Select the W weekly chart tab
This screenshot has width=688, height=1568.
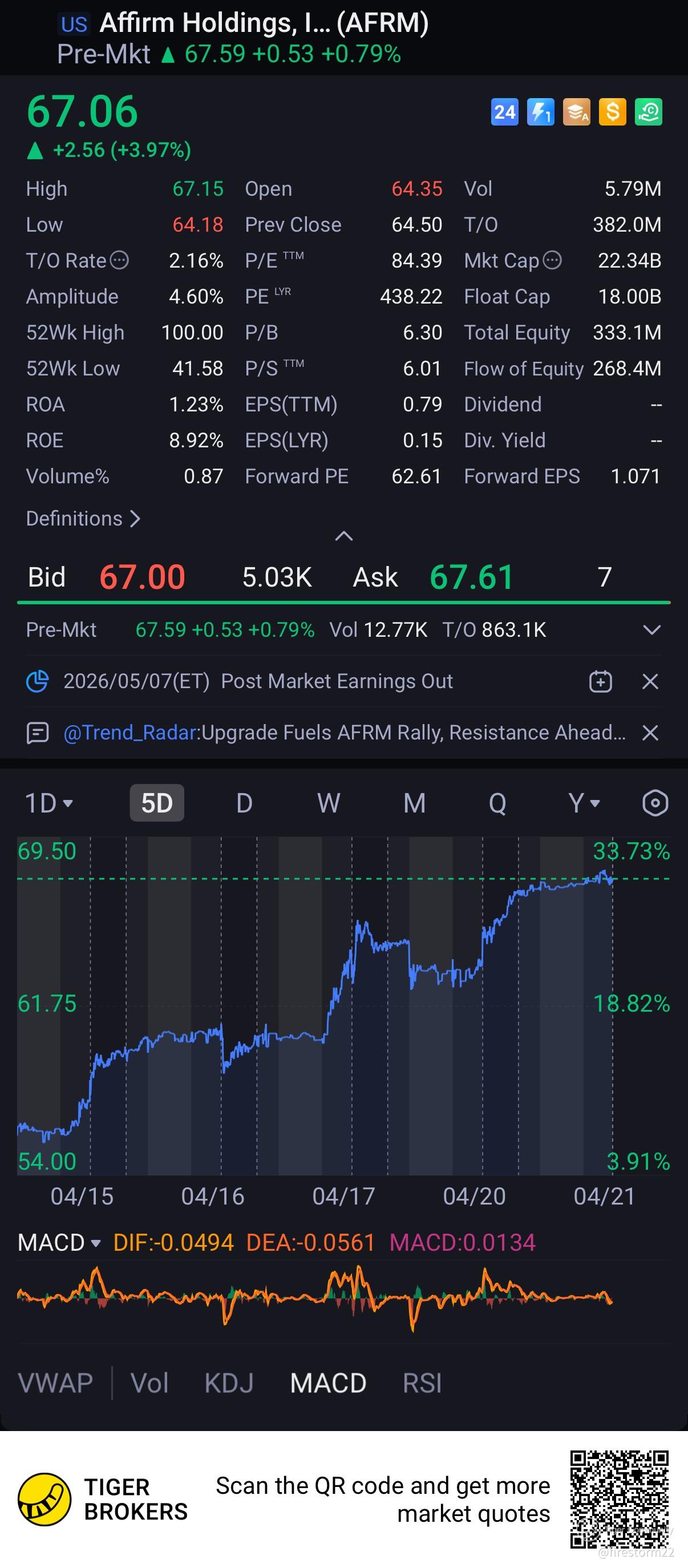pos(329,803)
